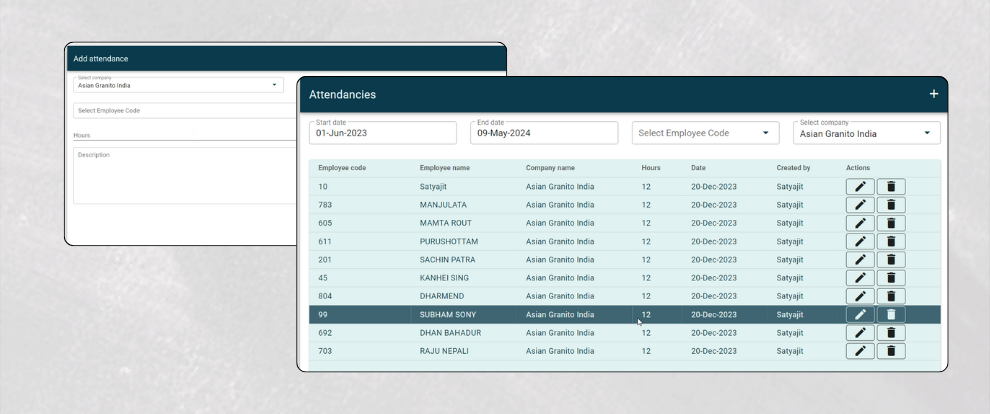
Task: Open Select Employee Code filter dropdown
Action: click(705, 133)
